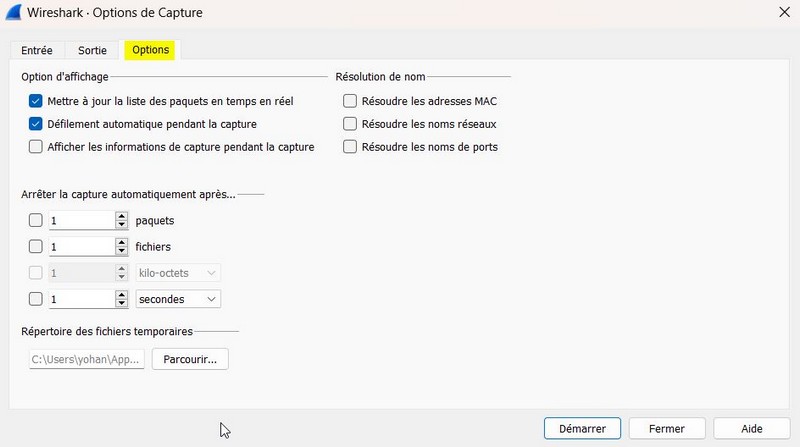Click the temporary files directory path field
Screen dimensions: 800x447
click(x=87, y=359)
